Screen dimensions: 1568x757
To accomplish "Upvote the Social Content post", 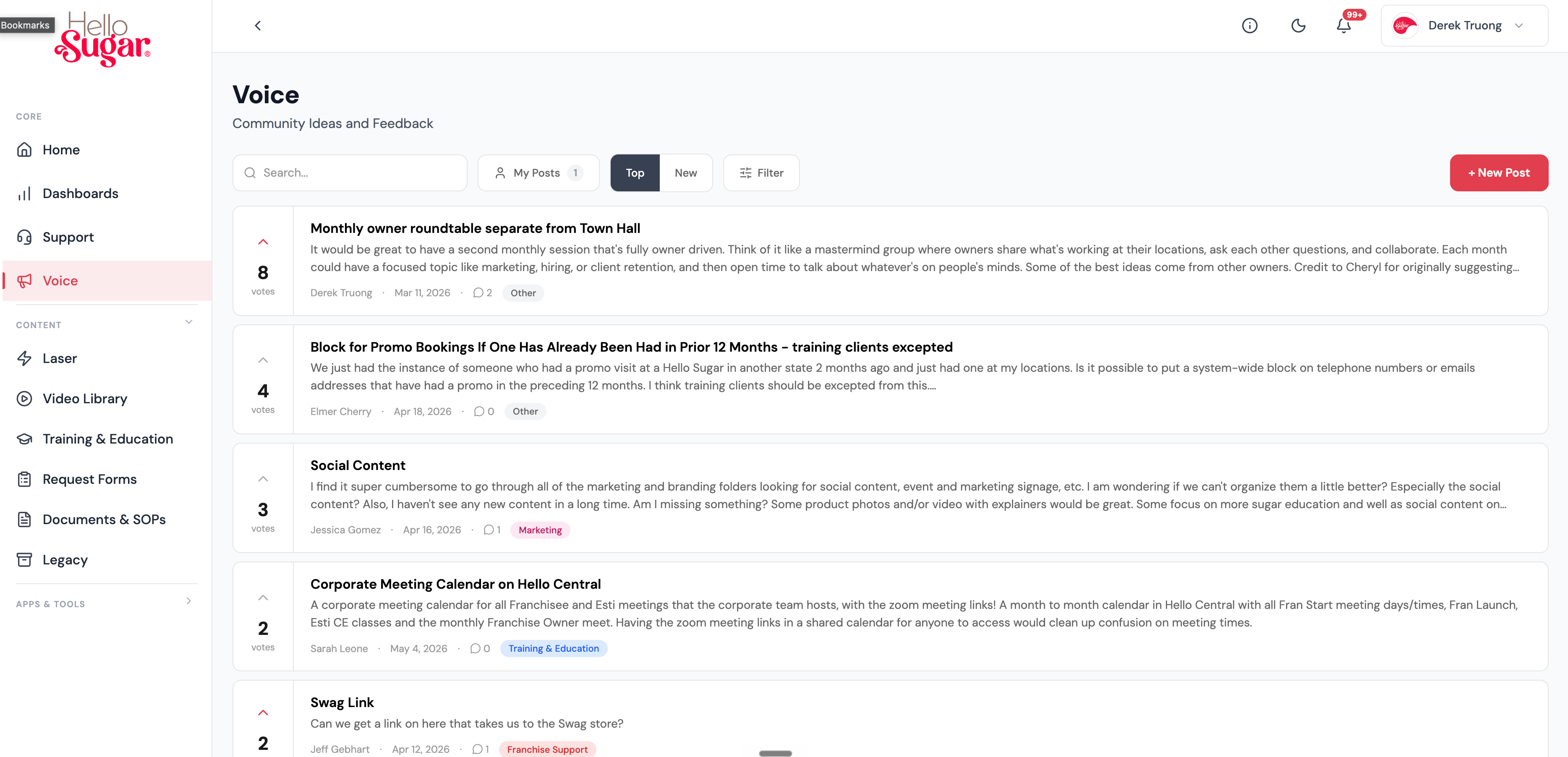I will tap(263, 479).
